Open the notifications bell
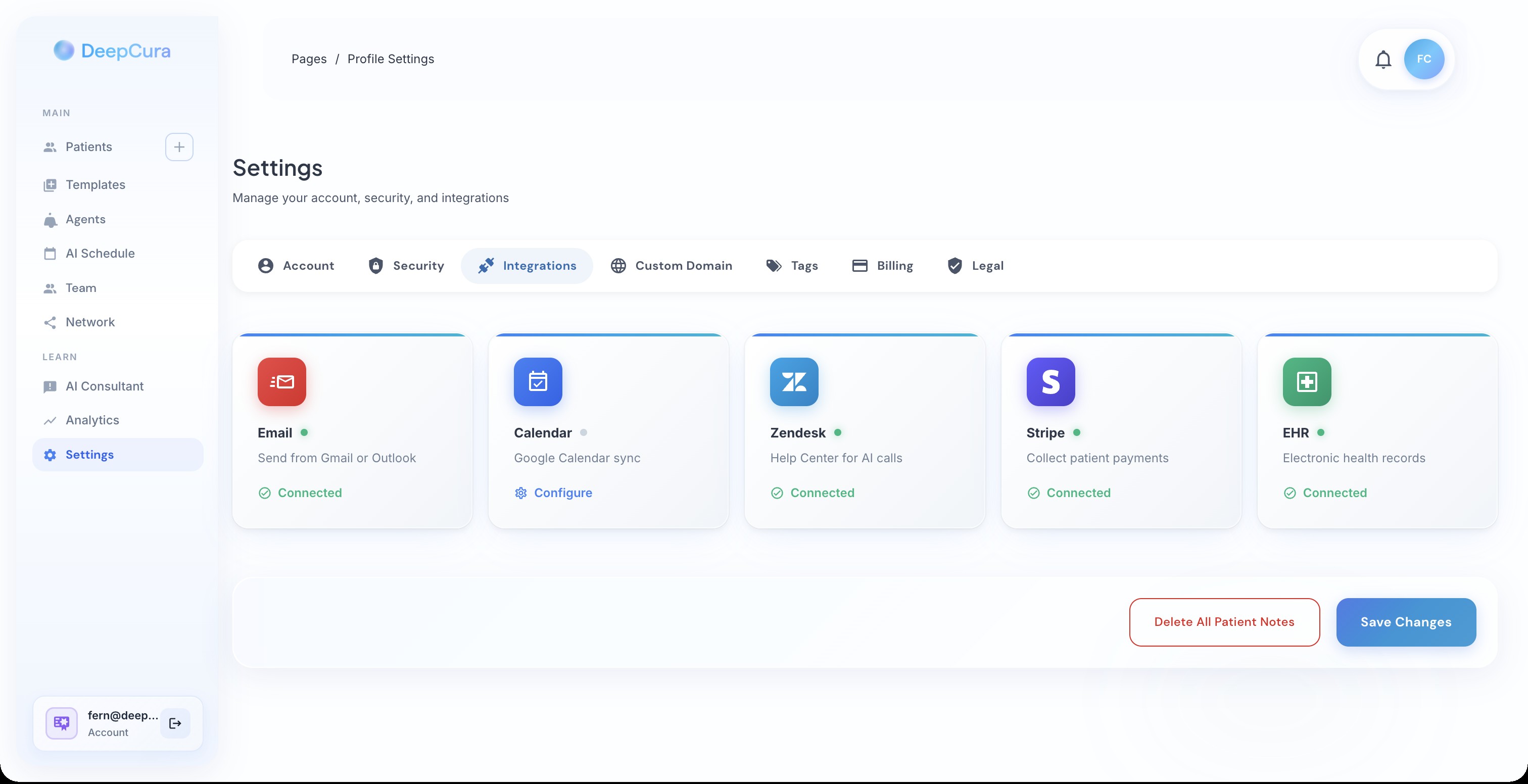This screenshot has height=784, width=1528. point(1383,59)
